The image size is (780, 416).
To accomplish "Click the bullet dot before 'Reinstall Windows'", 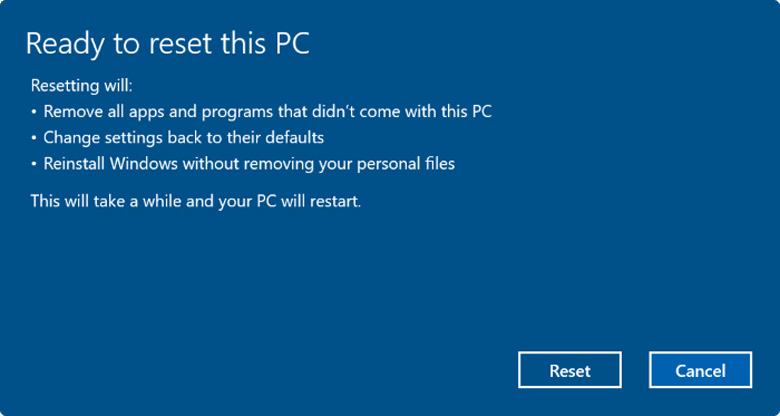I will (x=34, y=163).
